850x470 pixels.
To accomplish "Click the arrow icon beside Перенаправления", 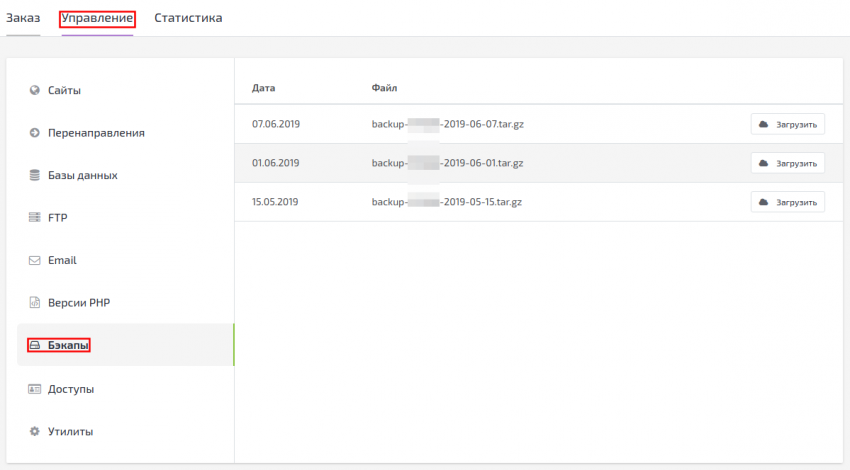I will (34, 133).
